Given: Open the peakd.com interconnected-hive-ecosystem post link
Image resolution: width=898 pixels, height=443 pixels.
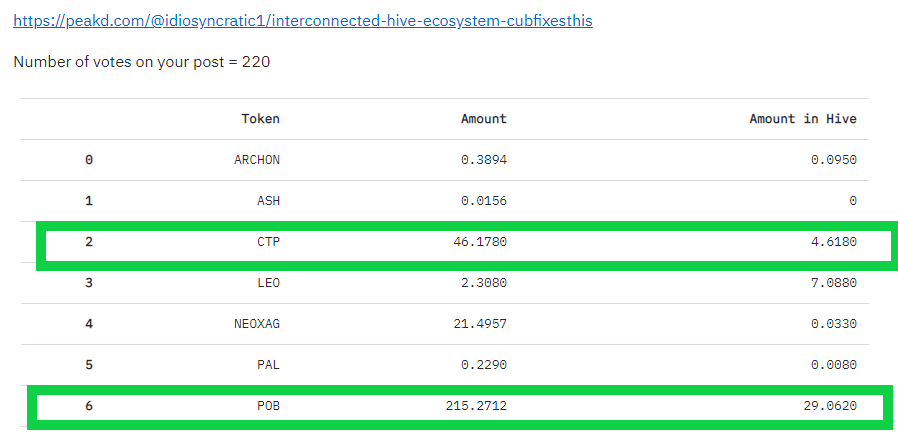Looking at the screenshot, I should pos(303,21).
